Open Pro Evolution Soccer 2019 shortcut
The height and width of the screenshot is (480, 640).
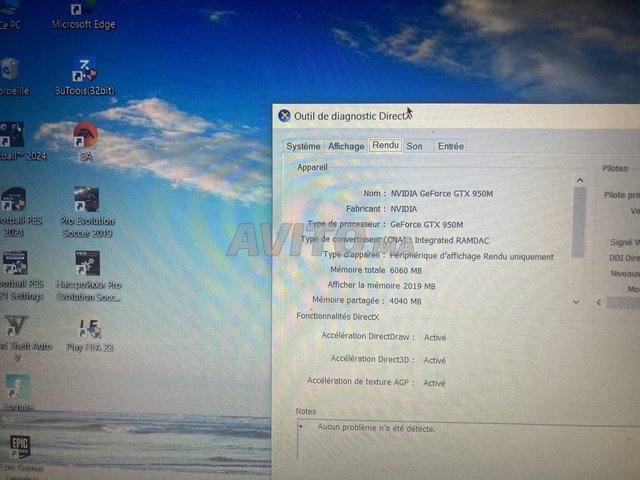tap(87, 201)
